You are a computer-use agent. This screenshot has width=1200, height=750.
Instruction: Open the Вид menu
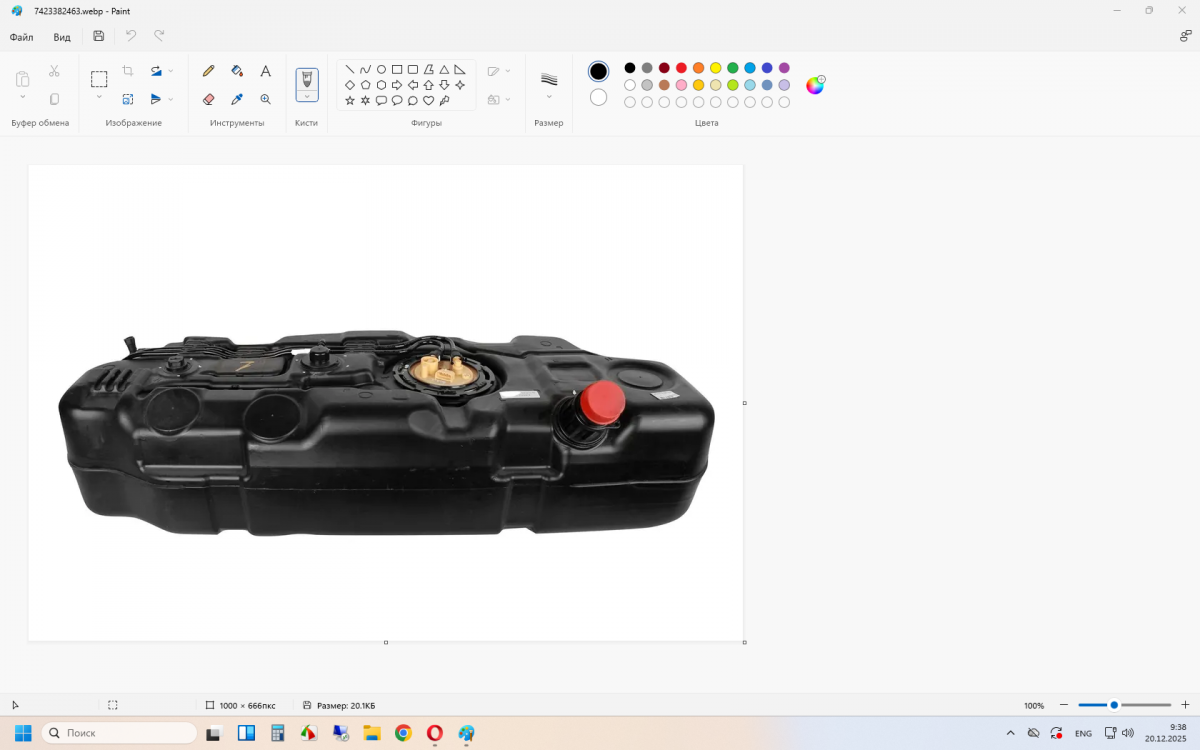(62, 37)
